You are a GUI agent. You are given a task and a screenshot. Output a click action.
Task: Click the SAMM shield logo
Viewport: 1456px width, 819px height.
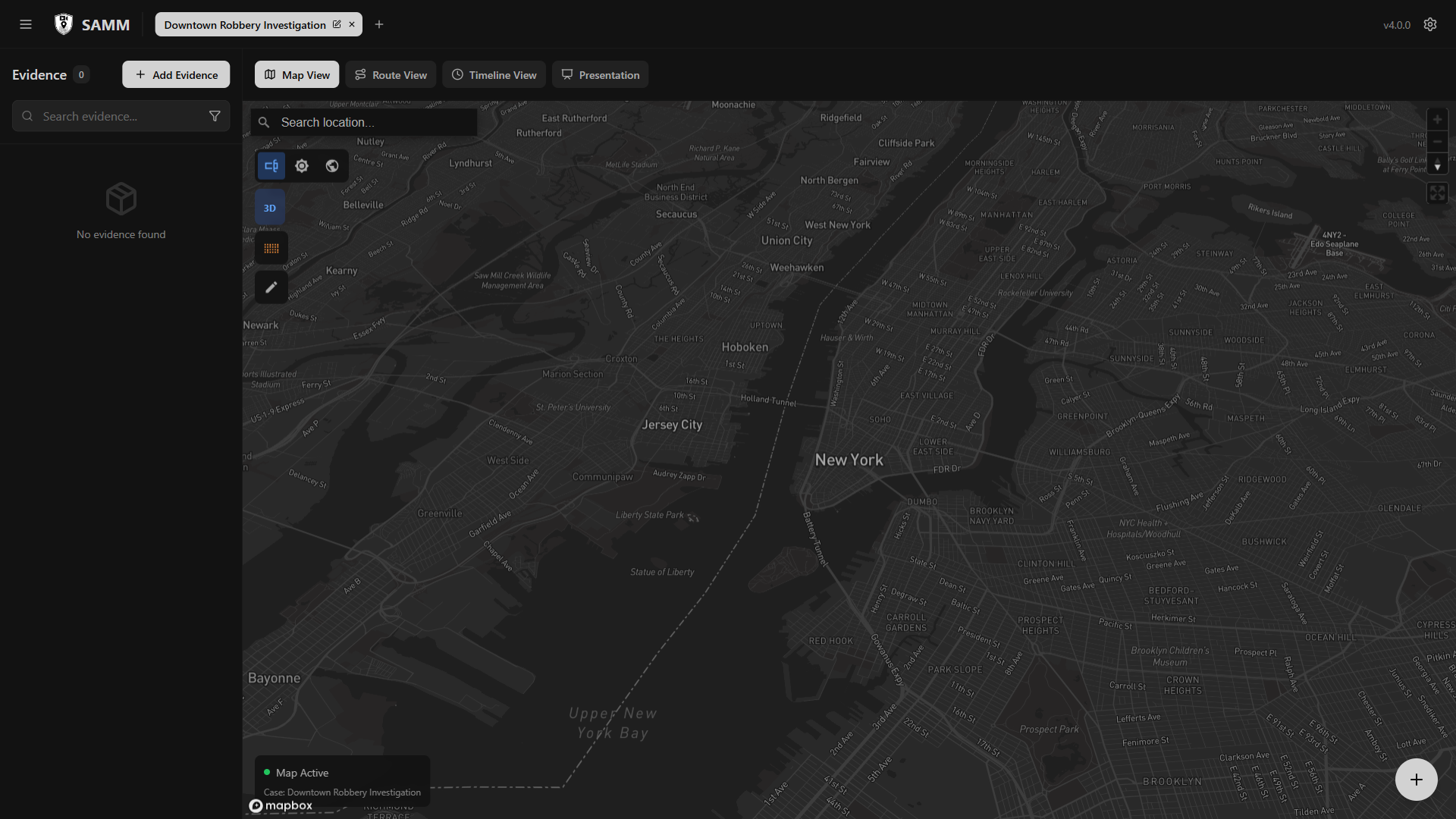pos(64,24)
